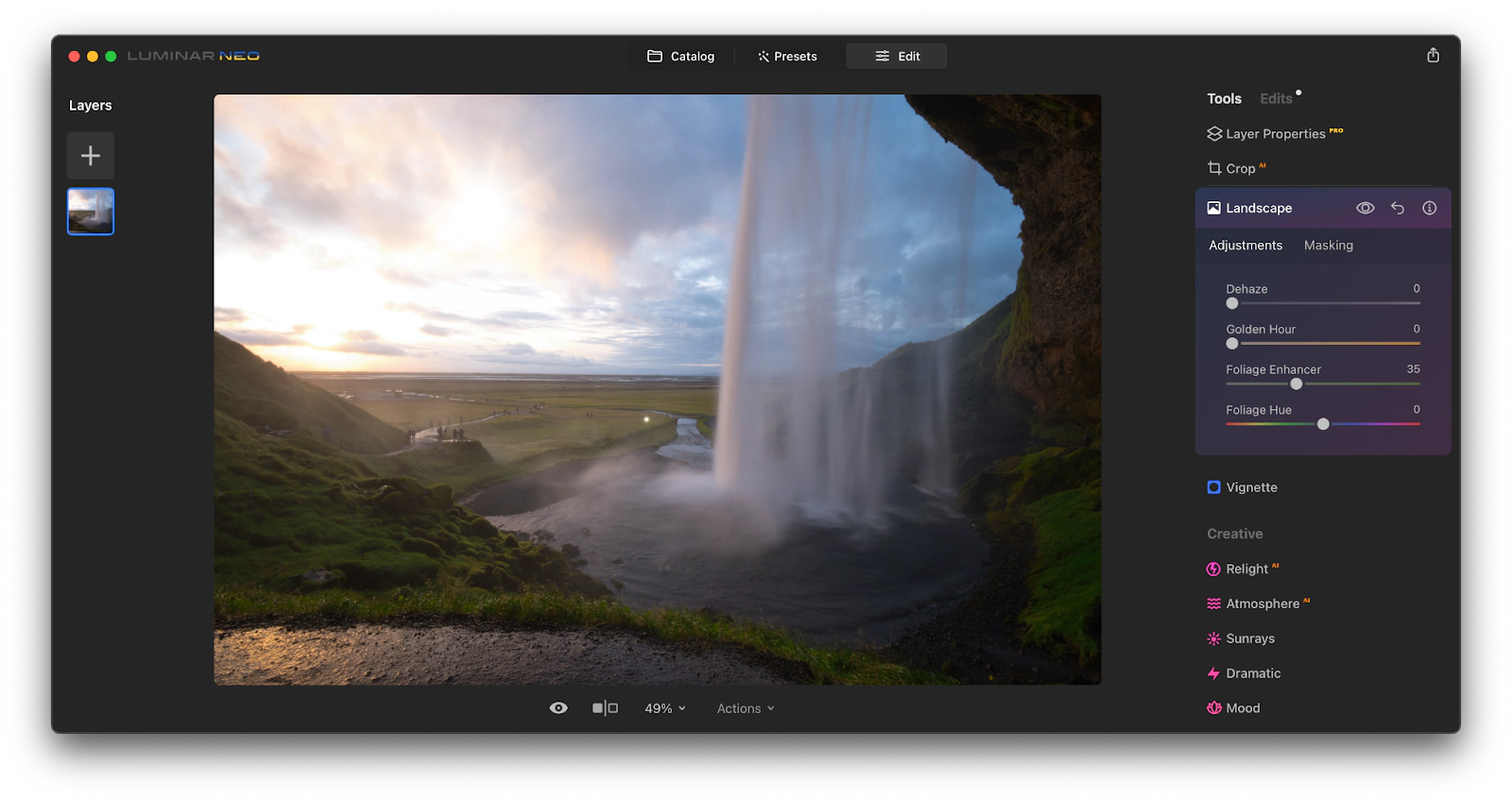Expand the Vignette tool

1250,487
